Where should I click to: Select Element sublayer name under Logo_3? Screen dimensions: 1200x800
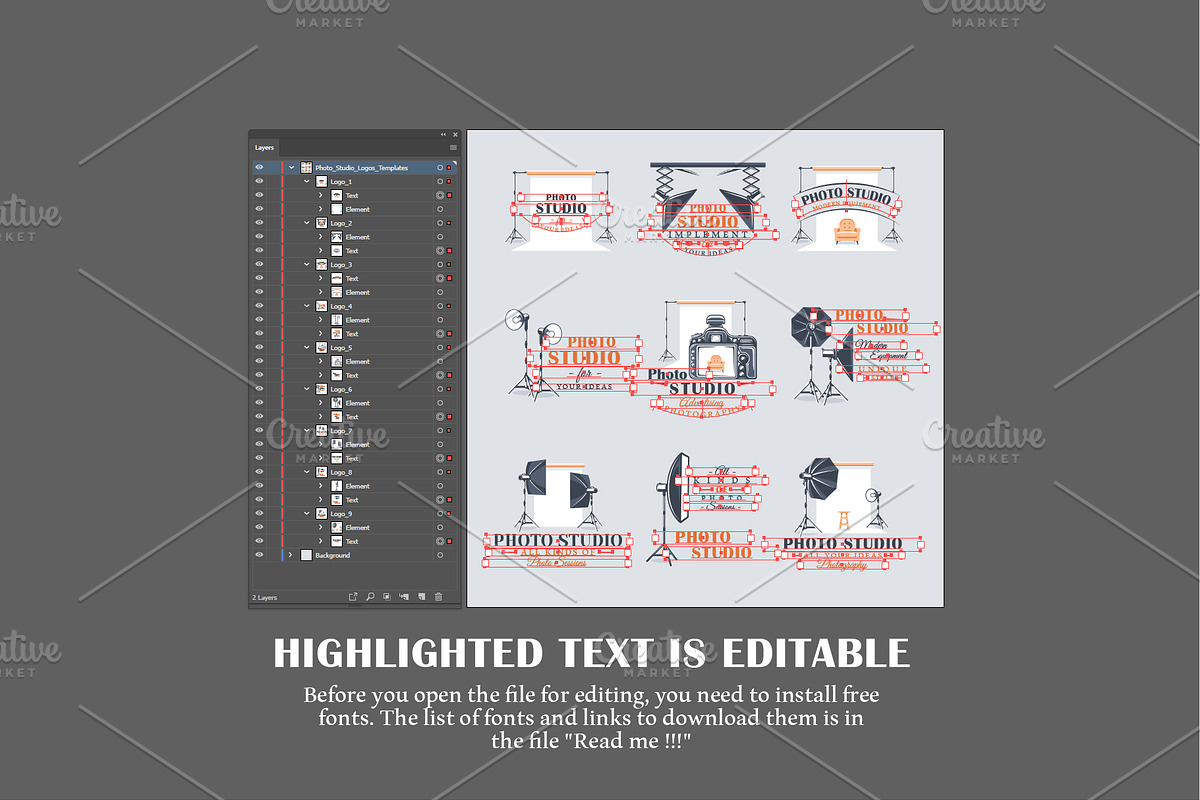coord(358,293)
